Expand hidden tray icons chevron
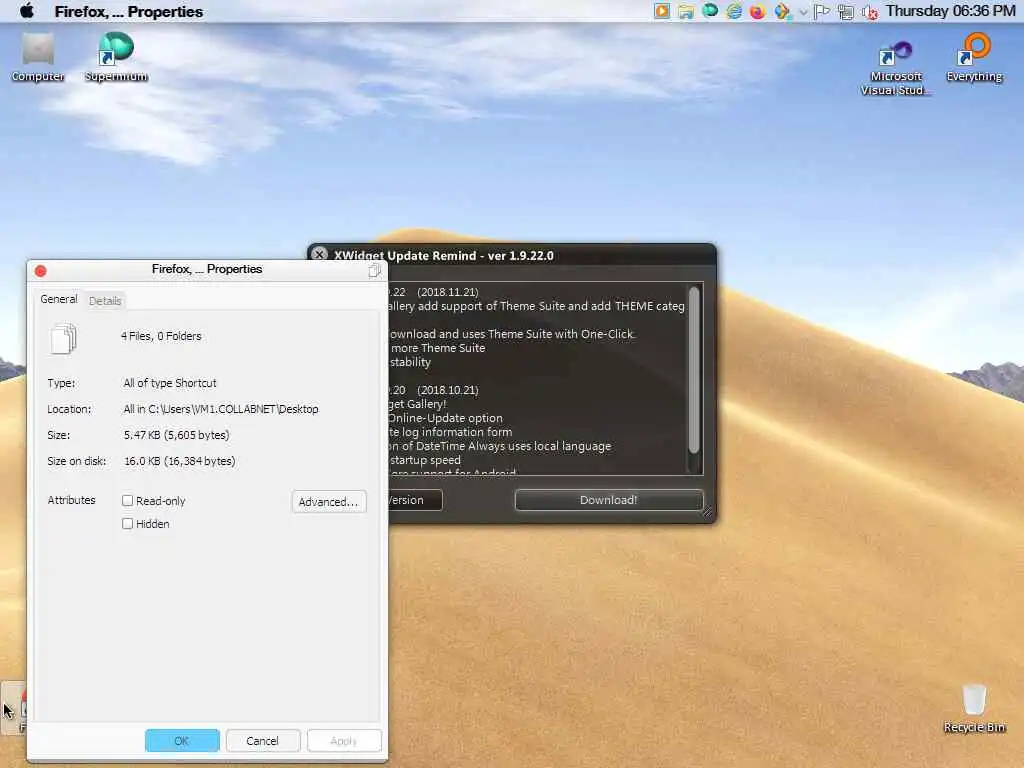The image size is (1024, 768). (x=803, y=12)
